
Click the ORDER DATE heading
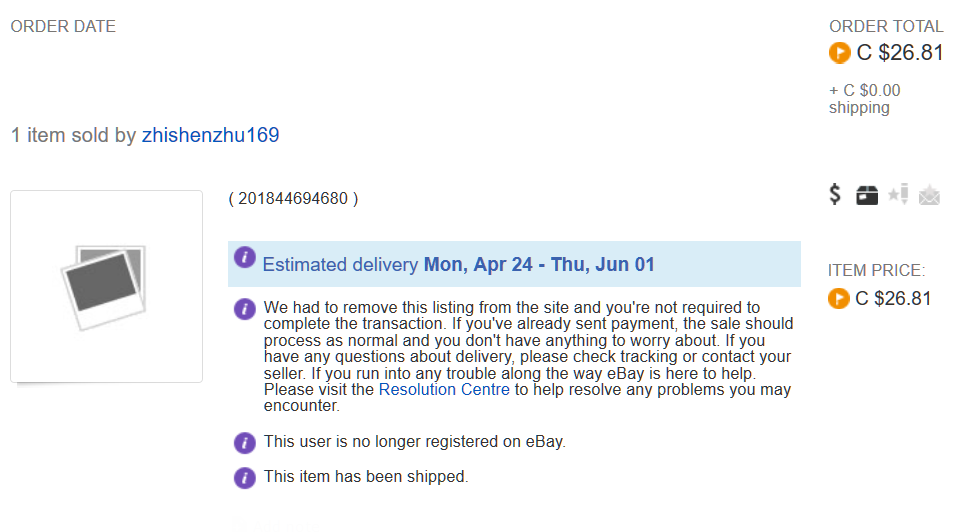63,27
